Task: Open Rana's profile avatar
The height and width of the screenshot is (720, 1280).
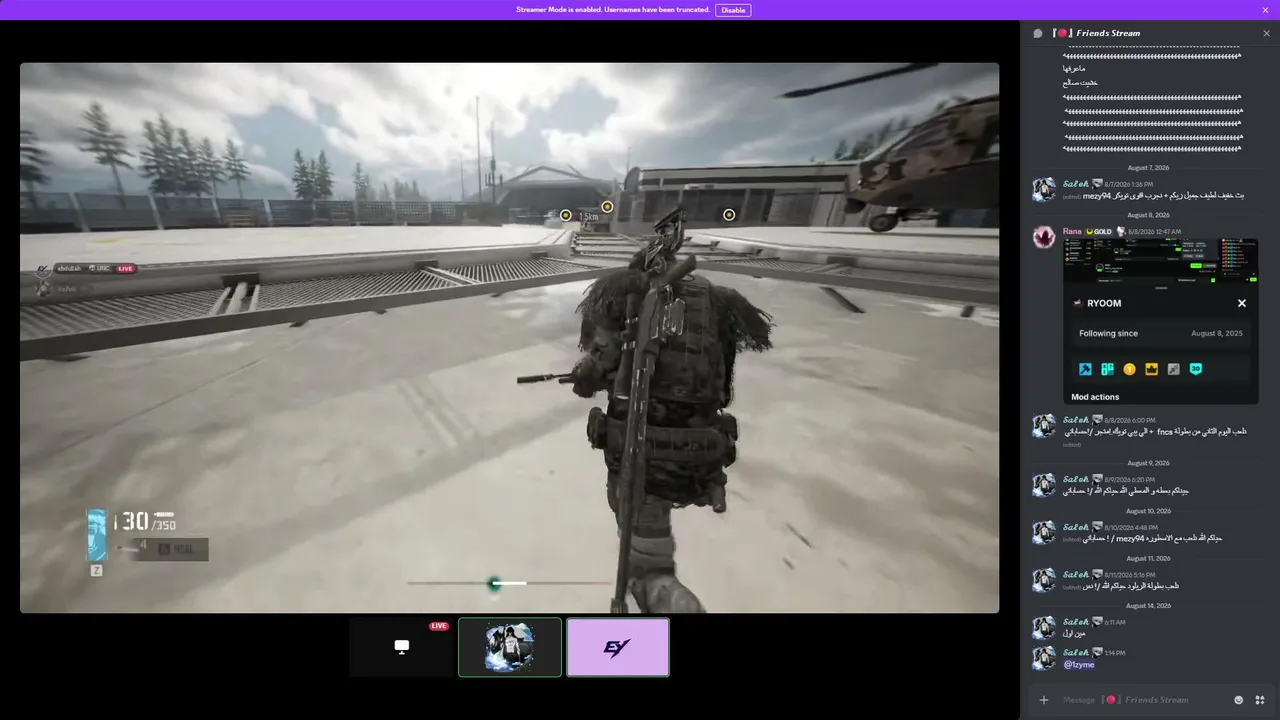Action: pos(1044,237)
